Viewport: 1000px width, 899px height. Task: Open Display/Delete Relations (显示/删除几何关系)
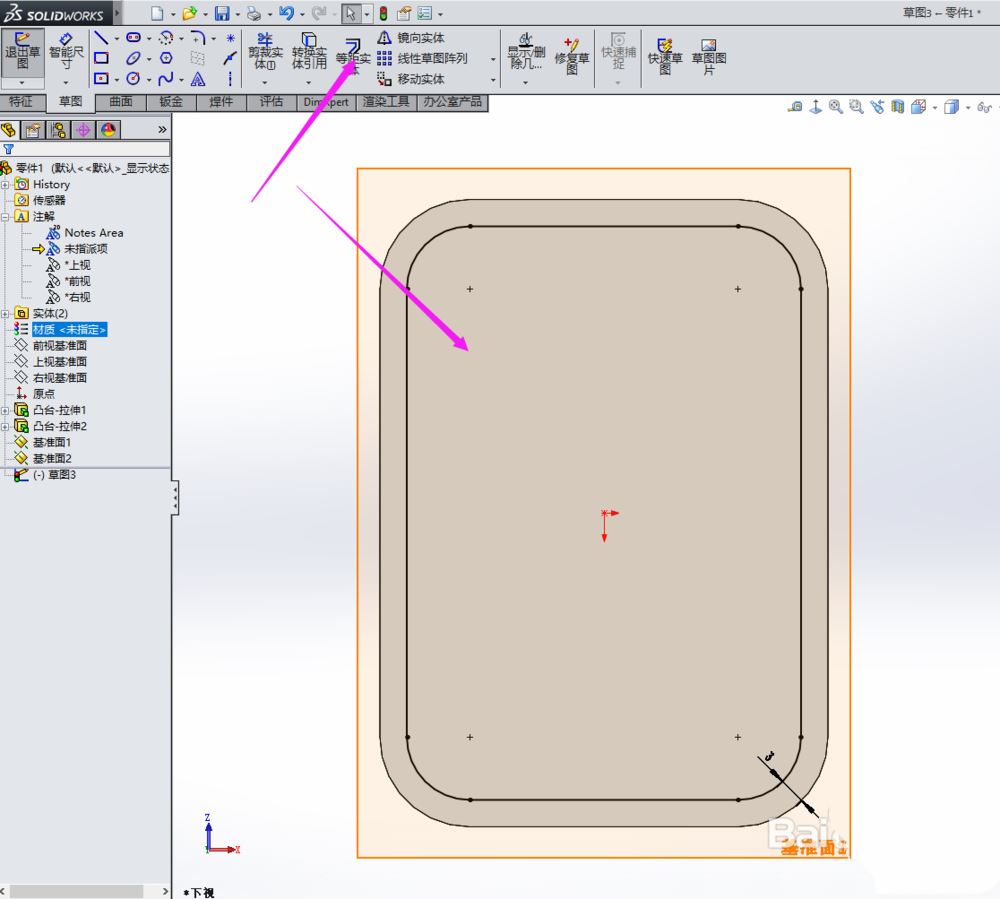point(526,51)
